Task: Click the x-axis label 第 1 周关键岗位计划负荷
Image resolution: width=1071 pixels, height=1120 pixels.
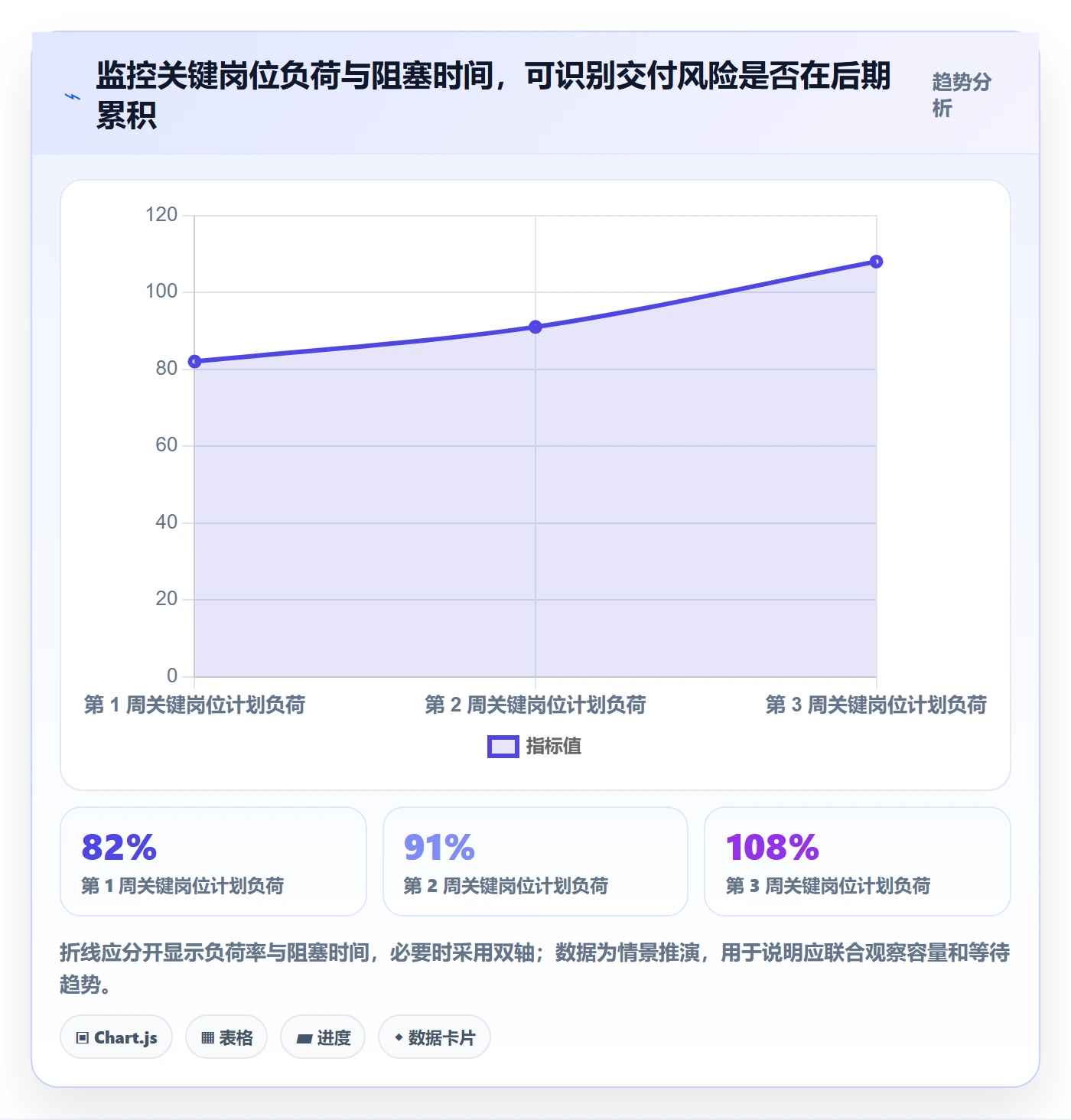Action: coord(194,705)
